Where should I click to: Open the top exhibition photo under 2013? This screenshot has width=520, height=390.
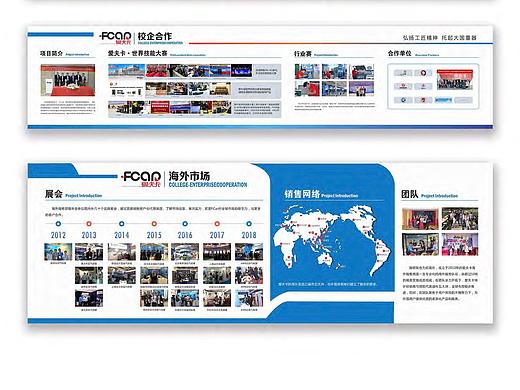pos(89,252)
